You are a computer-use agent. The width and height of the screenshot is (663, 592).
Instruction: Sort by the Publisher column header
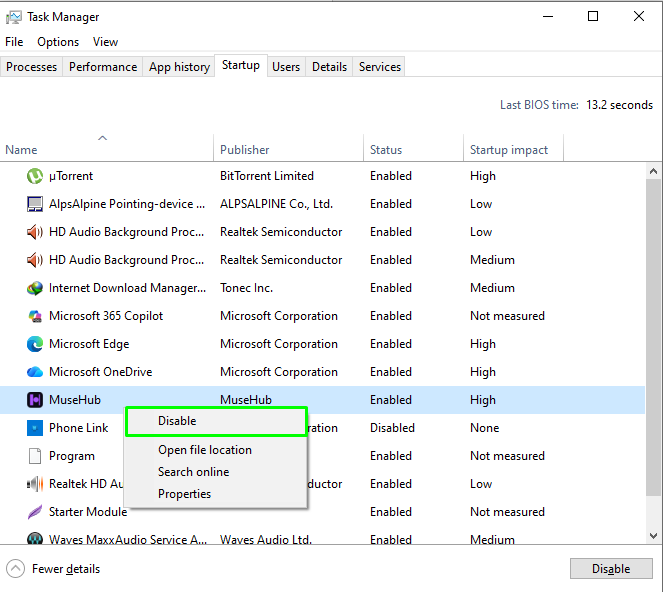pyautogui.click(x=288, y=148)
